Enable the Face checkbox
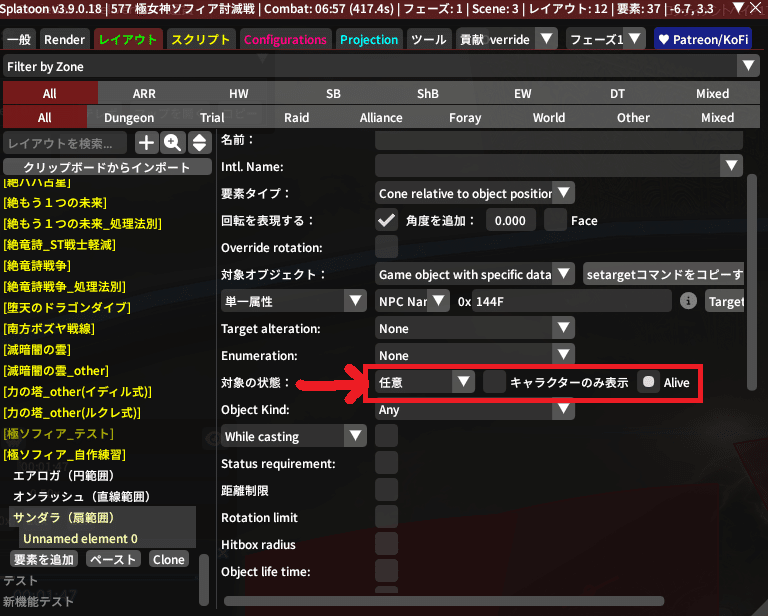Screen dimensions: 768x616 click(x=555, y=220)
